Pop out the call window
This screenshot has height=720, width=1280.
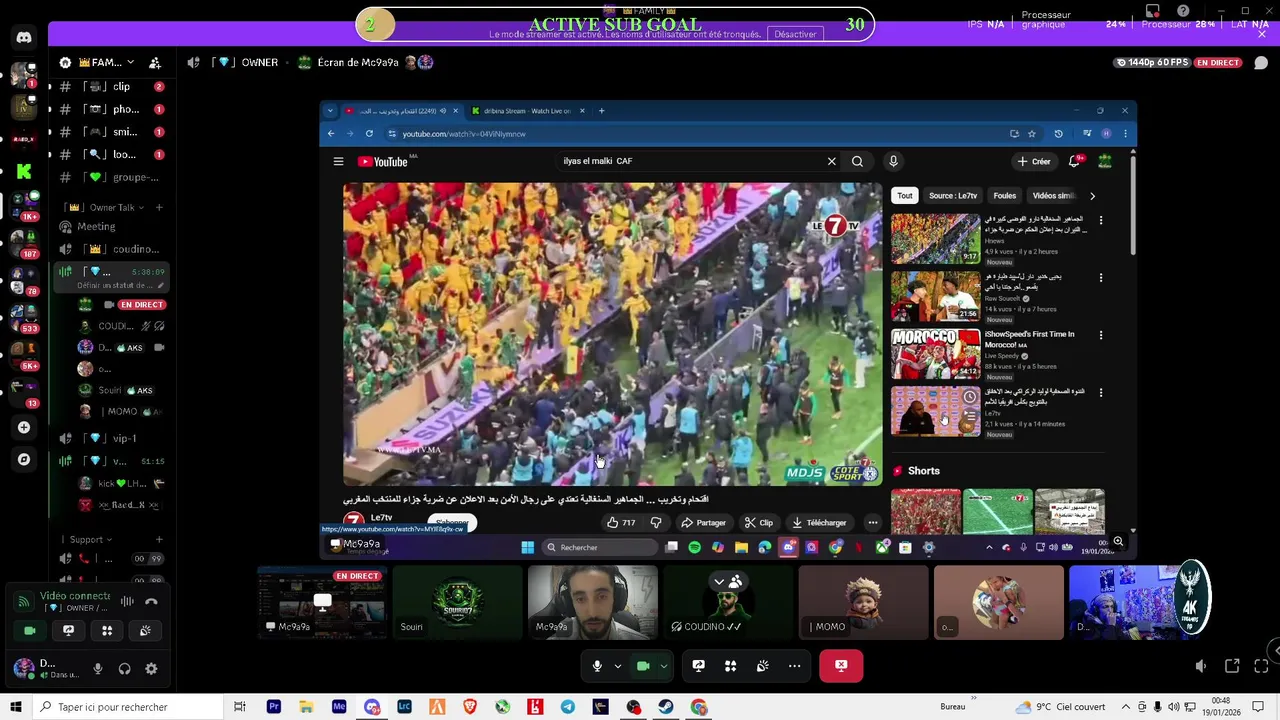pos(1232,666)
